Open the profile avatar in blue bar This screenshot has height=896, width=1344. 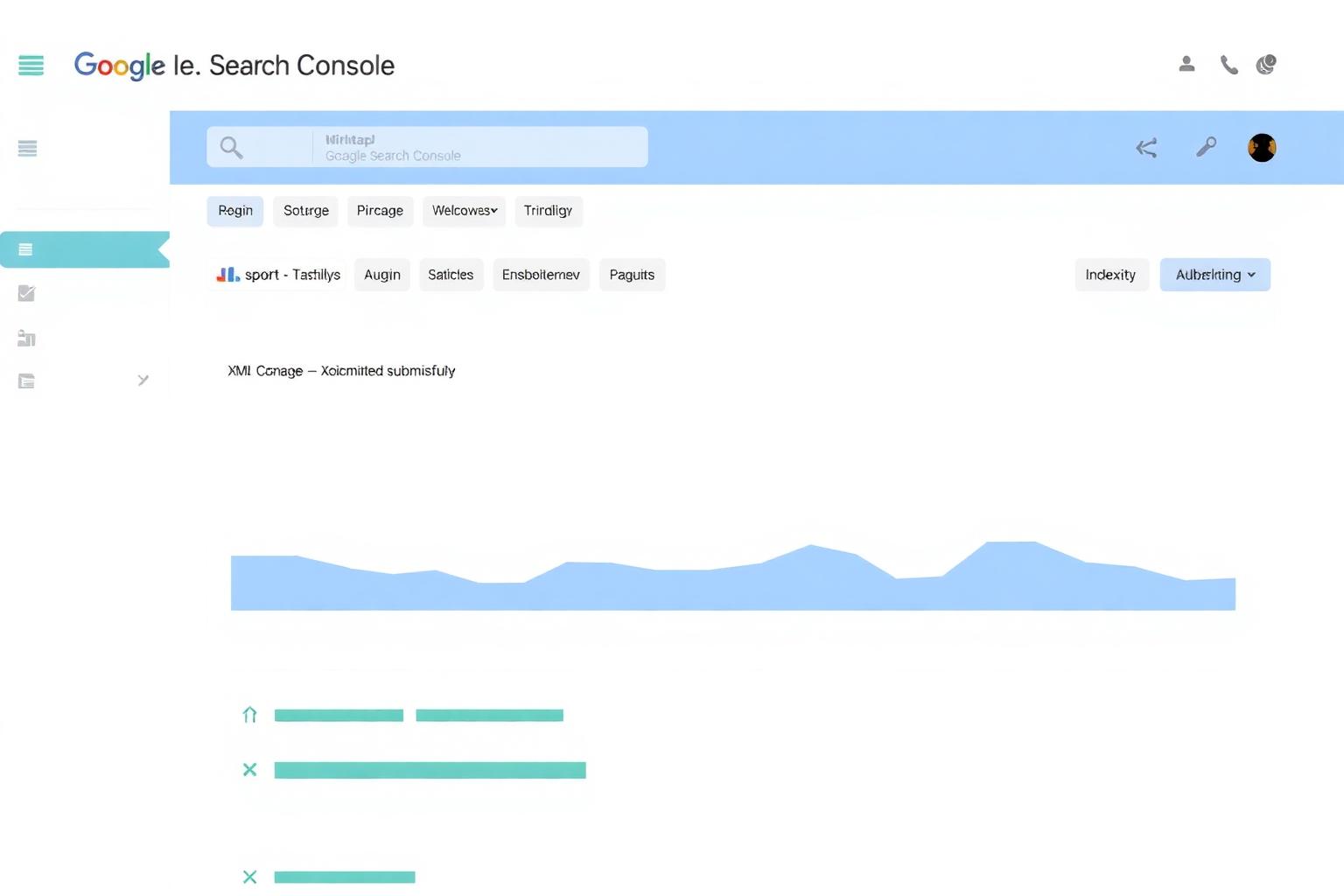[1262, 147]
